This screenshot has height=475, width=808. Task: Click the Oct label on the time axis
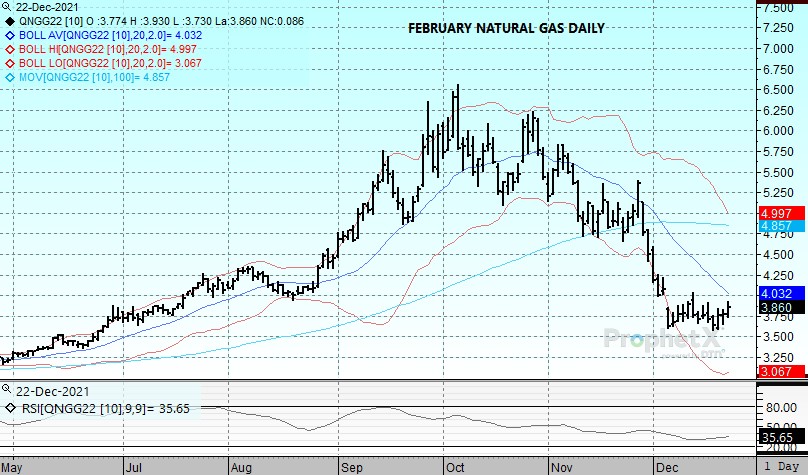pyautogui.click(x=455, y=467)
